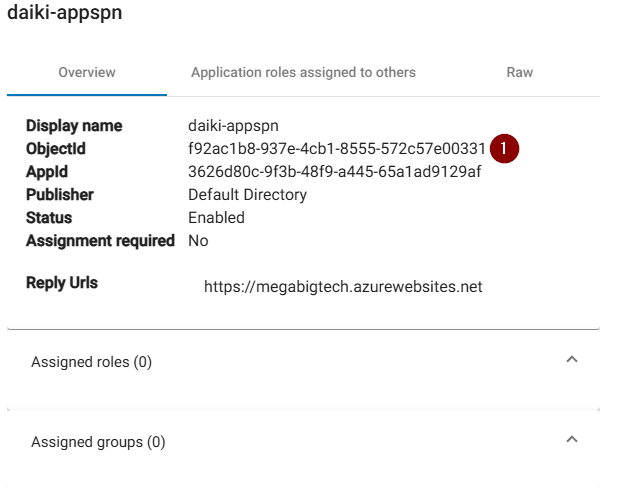Click the Assignment required value No

198,241
